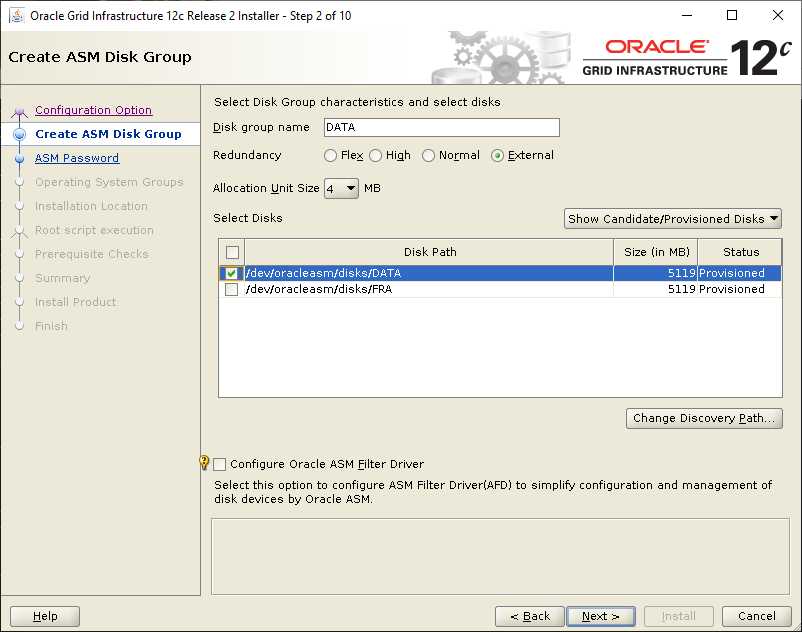Open the Allocation Unit Size dropdown
Screen dimensions: 802x632
click(341, 189)
